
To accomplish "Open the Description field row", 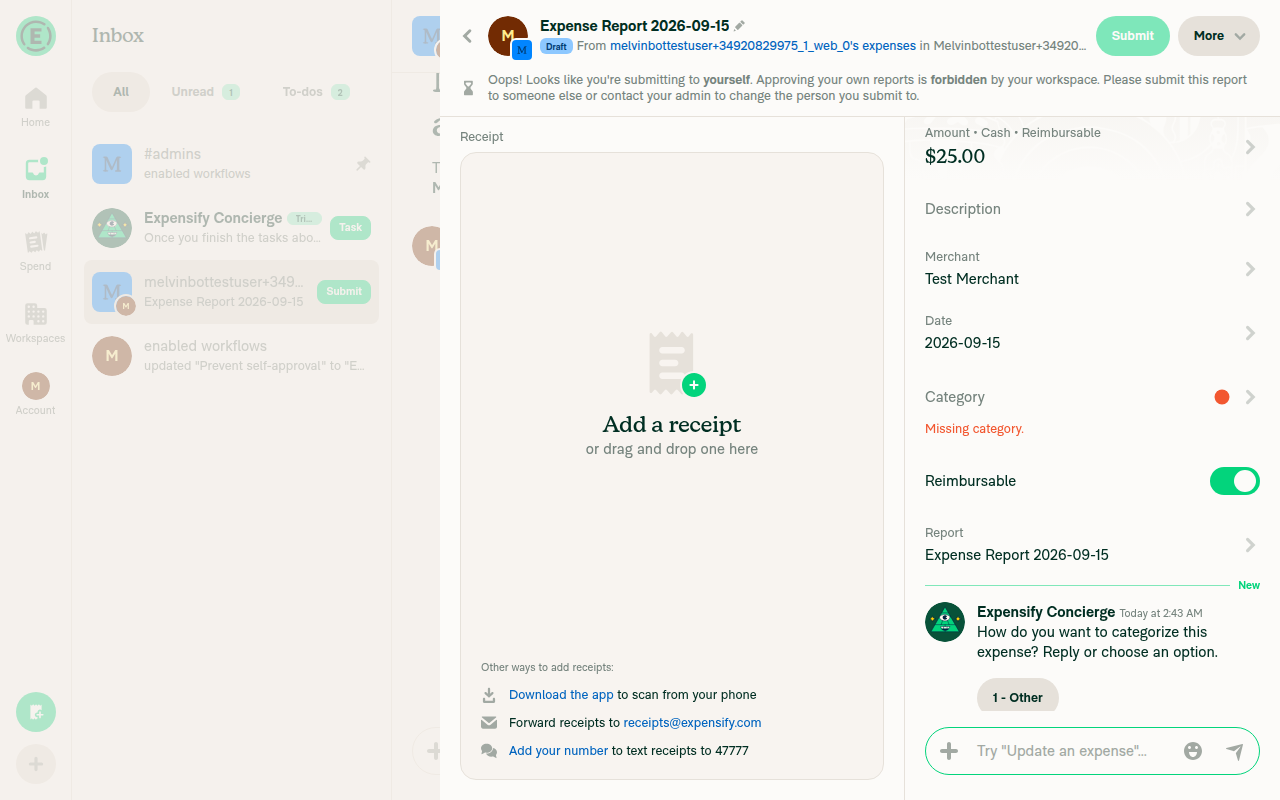I will (x=1092, y=209).
